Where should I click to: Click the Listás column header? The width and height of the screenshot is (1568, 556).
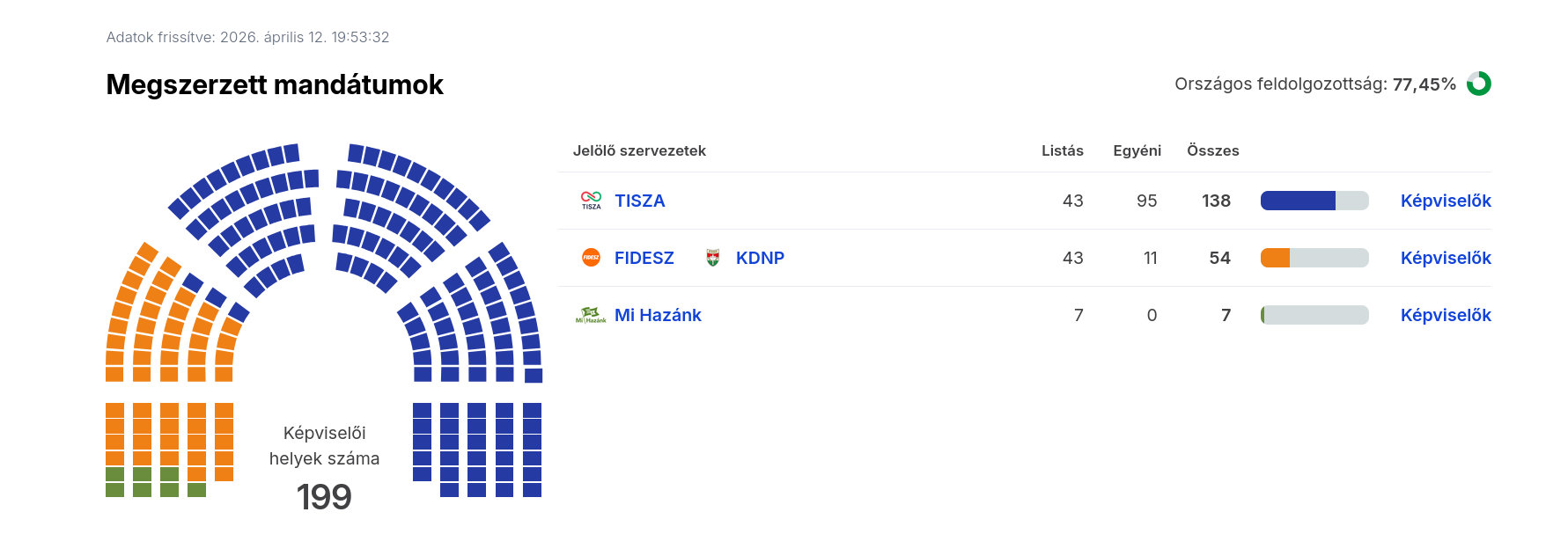pyautogui.click(x=1062, y=150)
